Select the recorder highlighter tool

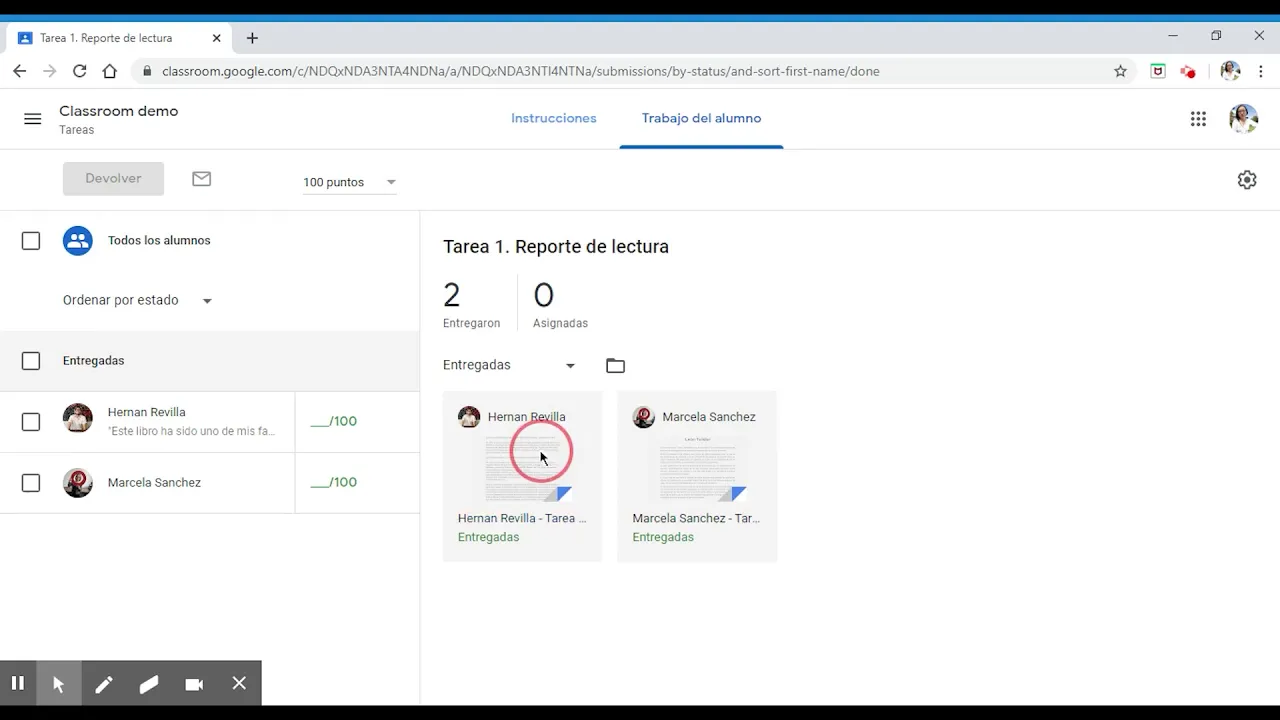point(149,684)
